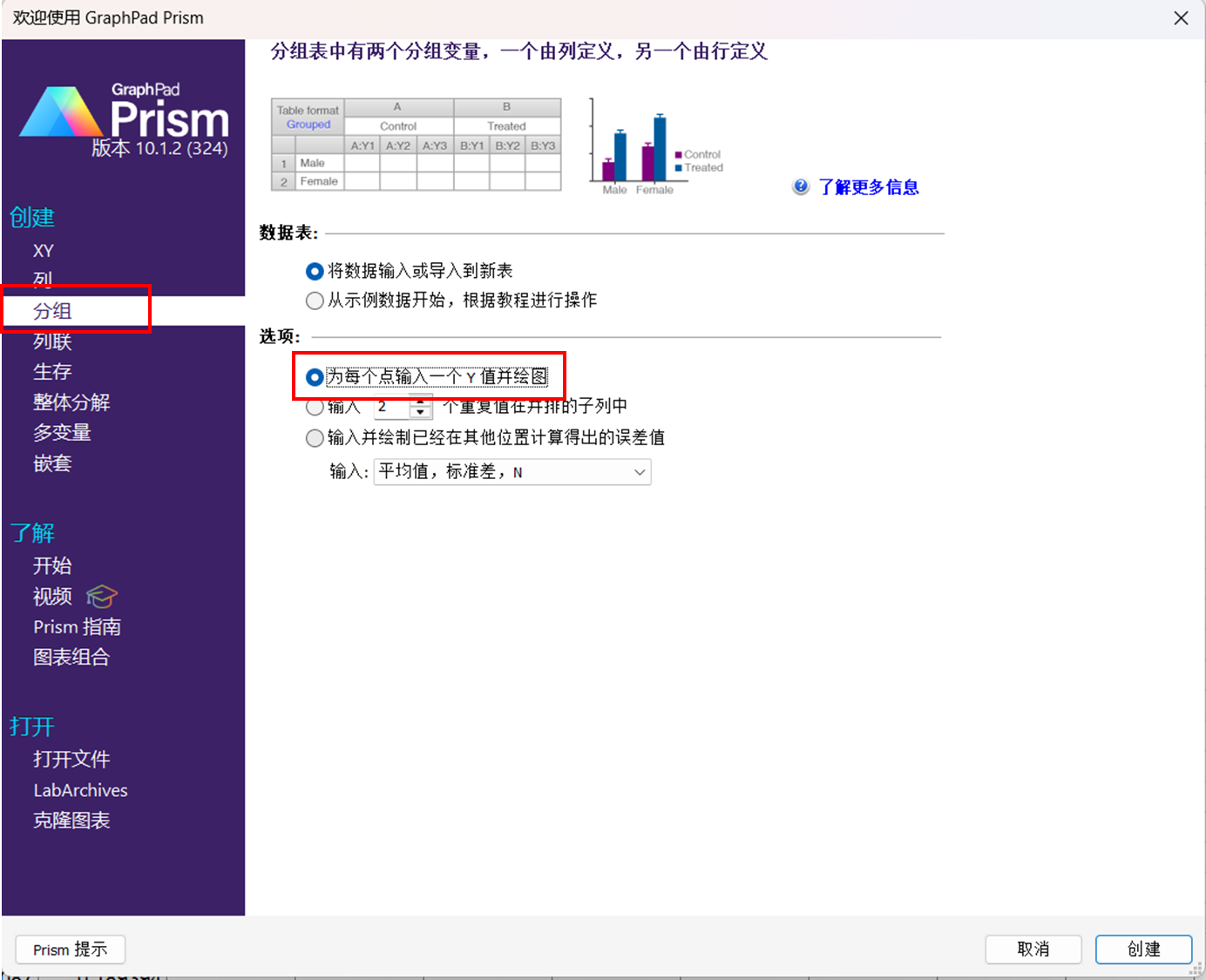The width and height of the screenshot is (1206, 980).
Task: Choose 嵌套 table type in sidebar
Action: (52, 463)
